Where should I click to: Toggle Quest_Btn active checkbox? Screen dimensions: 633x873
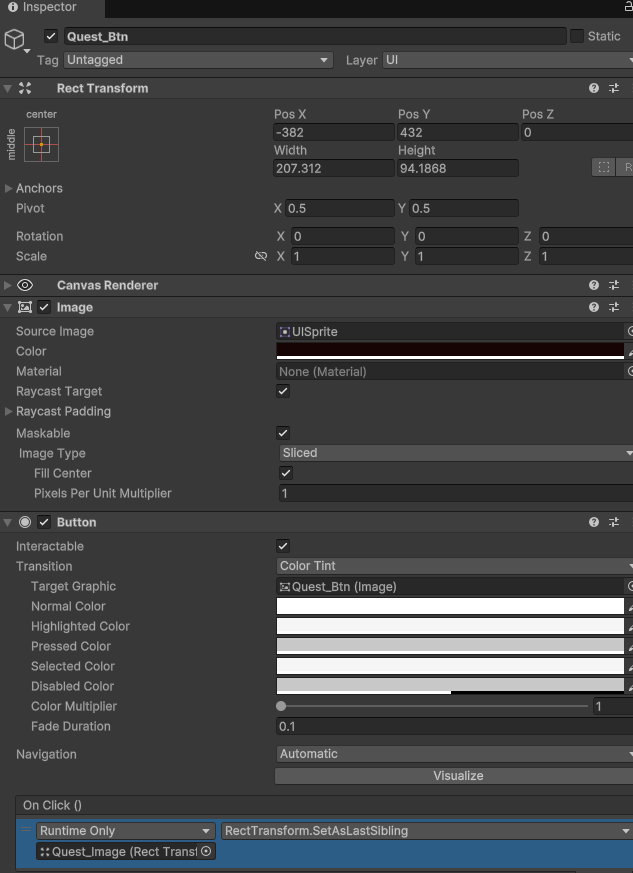click(51, 37)
